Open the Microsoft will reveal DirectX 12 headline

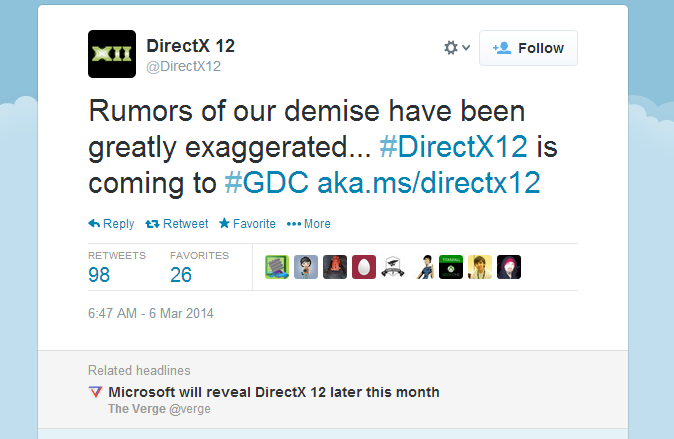coord(274,392)
